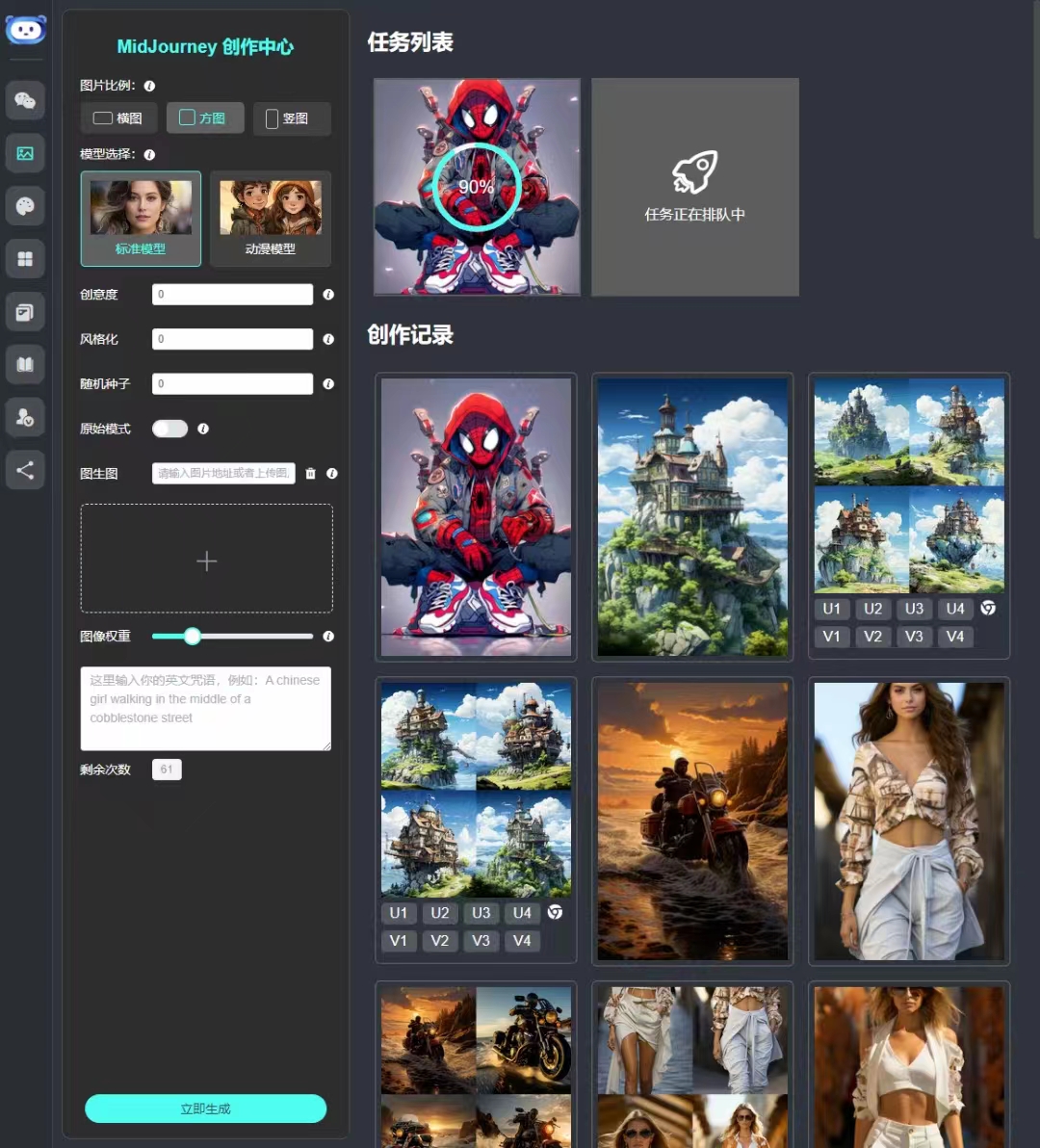
Task: Open the palette drawing tool in sidebar
Action: pyautogui.click(x=25, y=205)
